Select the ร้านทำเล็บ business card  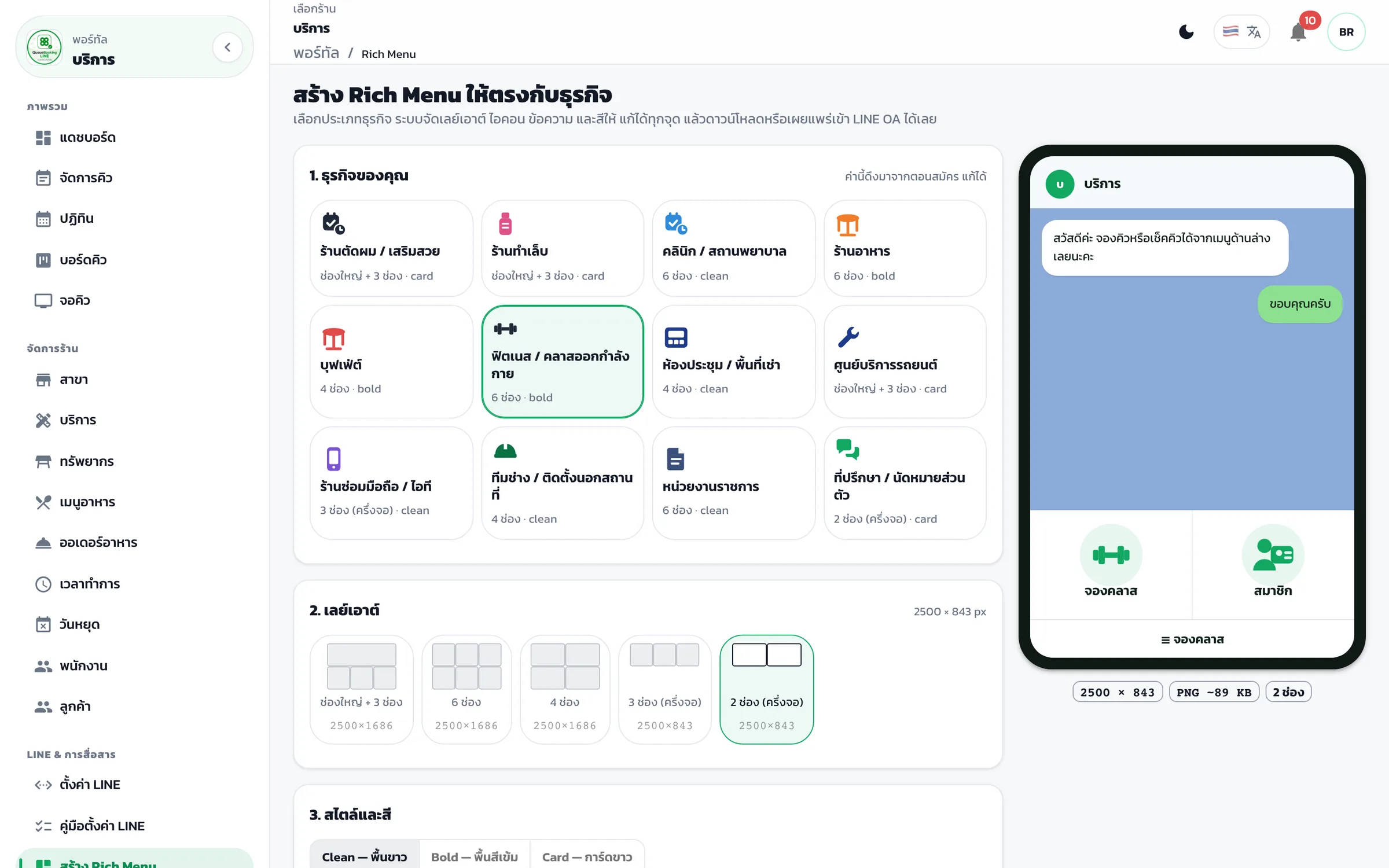coord(563,248)
